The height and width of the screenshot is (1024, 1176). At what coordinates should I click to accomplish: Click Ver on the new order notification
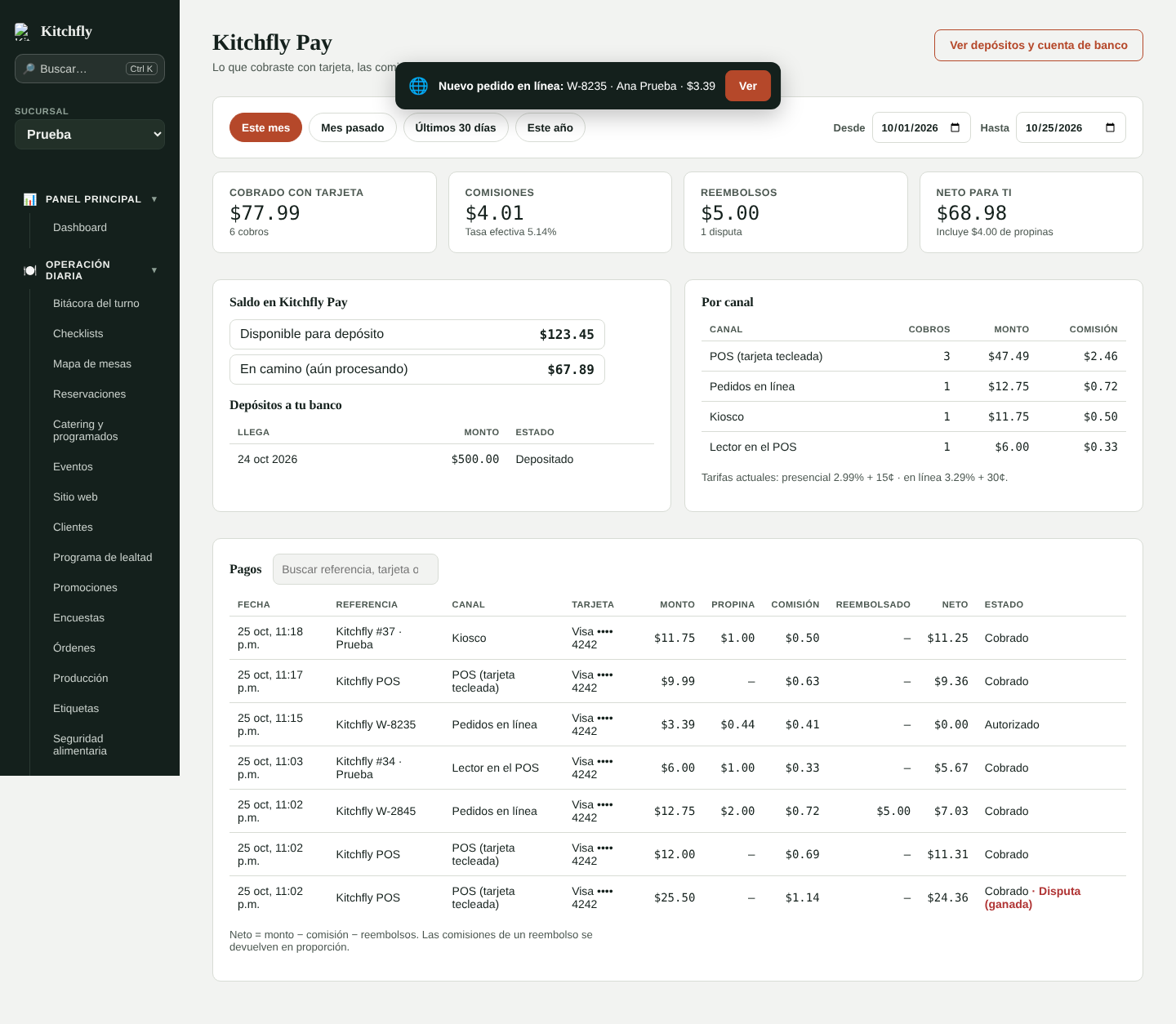[748, 86]
